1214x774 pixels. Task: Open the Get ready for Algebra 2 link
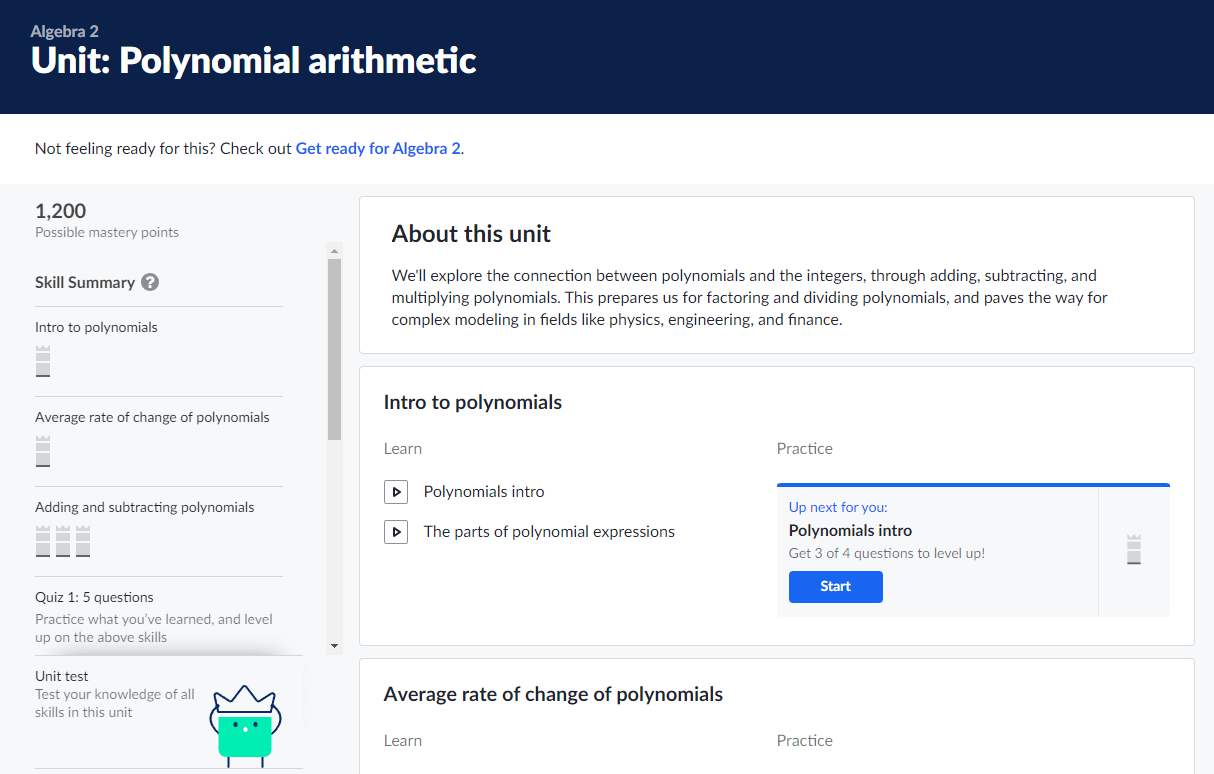[378, 148]
